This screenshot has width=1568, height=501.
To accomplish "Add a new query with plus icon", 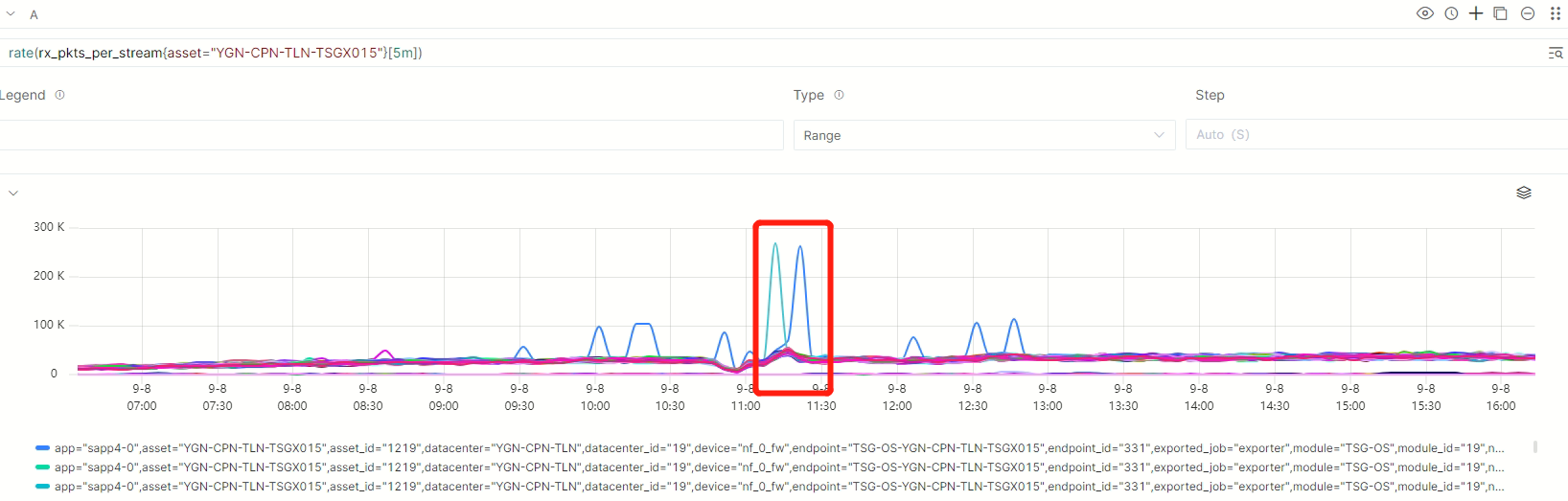I will click(1476, 13).
